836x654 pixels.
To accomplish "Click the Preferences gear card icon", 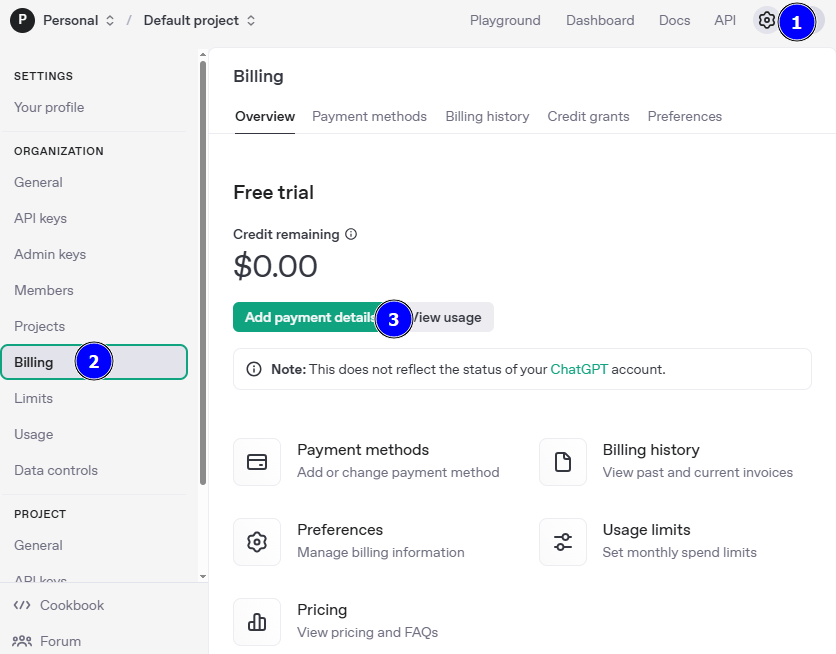I will [257, 542].
